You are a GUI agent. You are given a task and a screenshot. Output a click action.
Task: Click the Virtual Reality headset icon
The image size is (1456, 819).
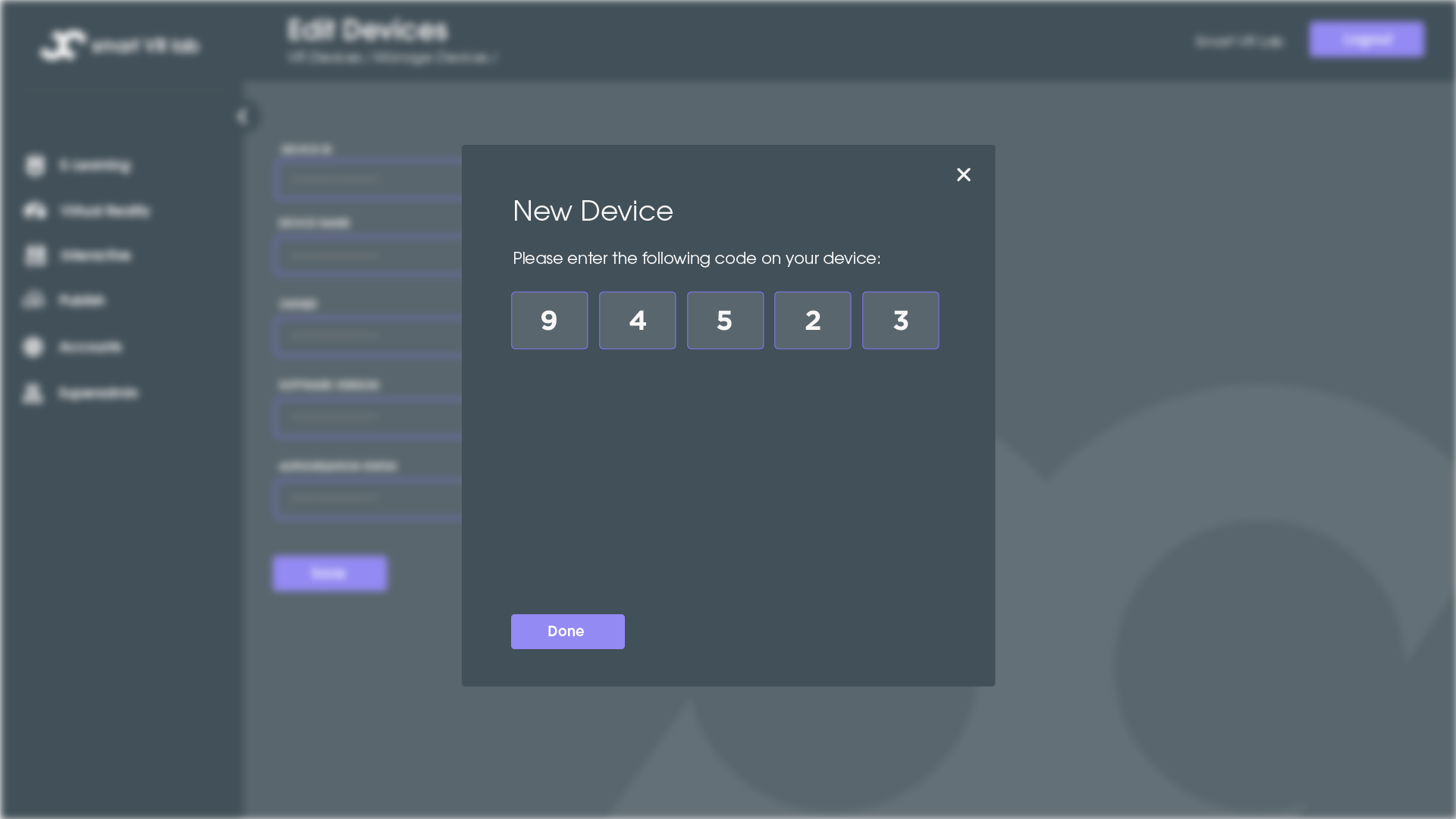(35, 210)
